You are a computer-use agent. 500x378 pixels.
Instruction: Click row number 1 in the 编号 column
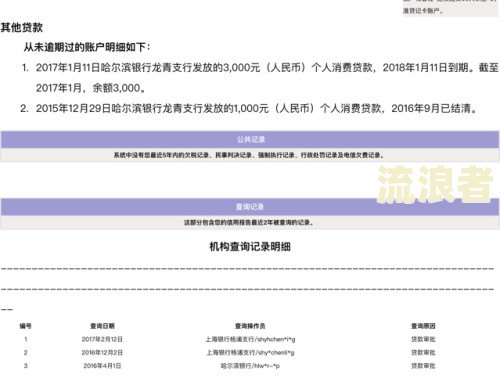click(x=26, y=339)
